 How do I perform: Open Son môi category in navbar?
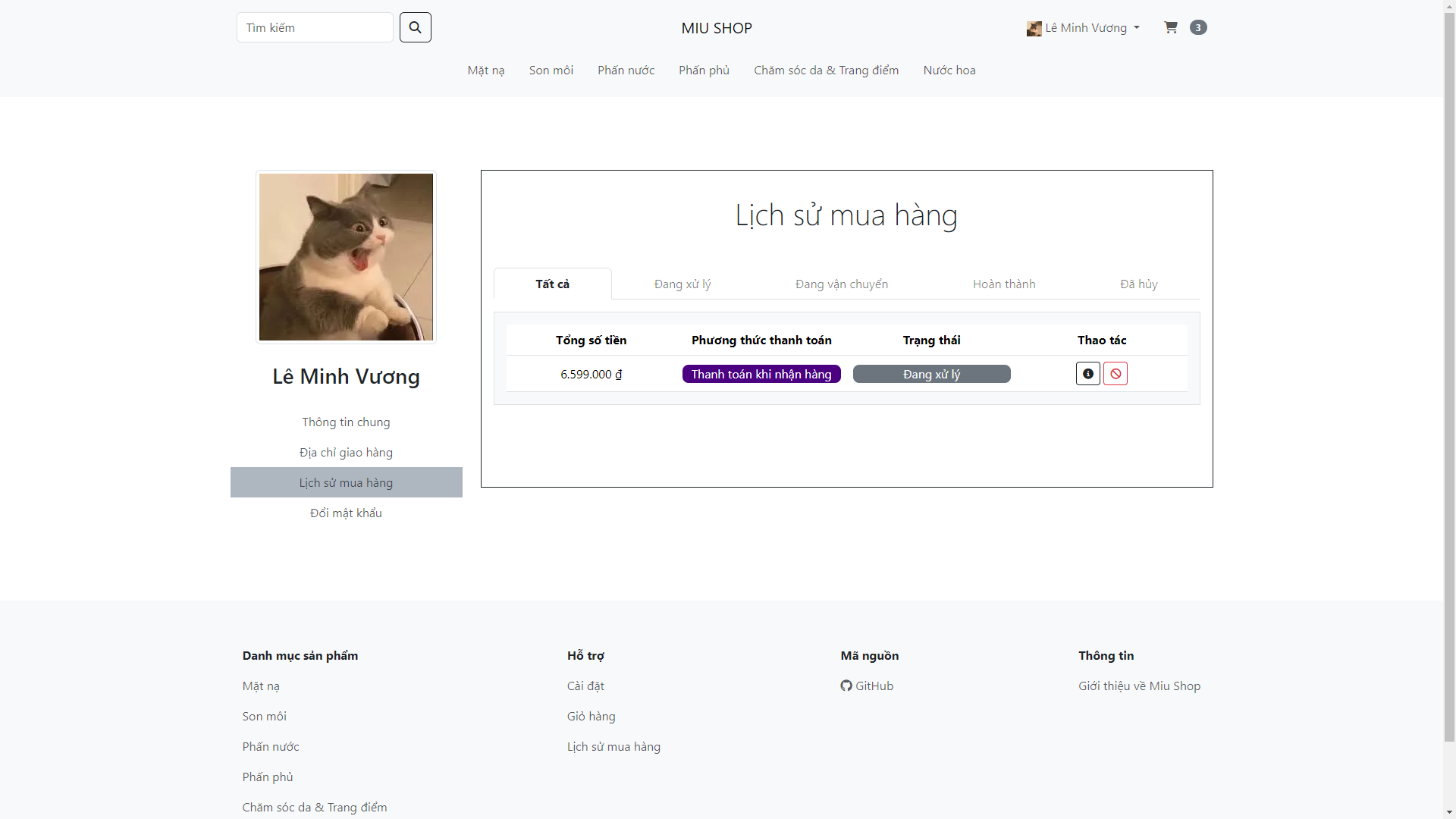coord(551,71)
